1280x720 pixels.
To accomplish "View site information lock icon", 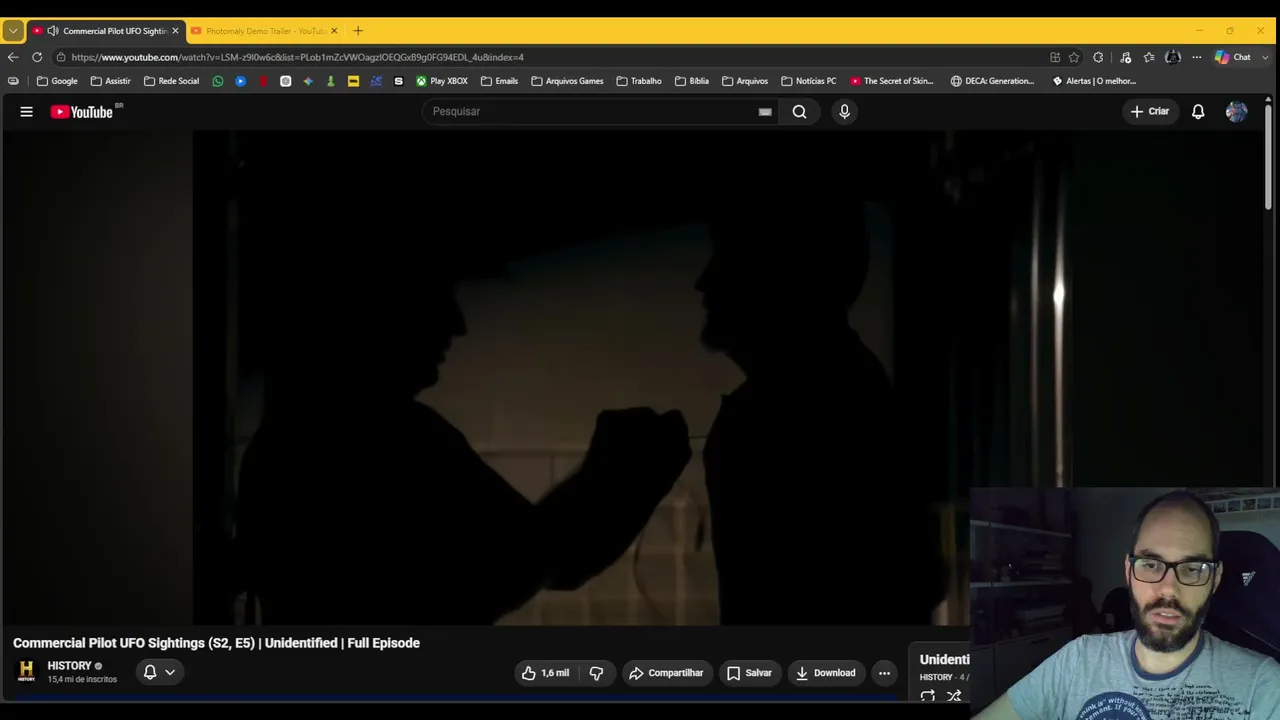I will (61, 57).
